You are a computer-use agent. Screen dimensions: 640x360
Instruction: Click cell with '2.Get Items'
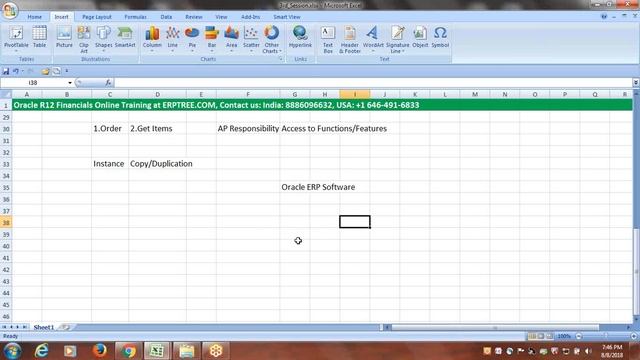(x=157, y=129)
